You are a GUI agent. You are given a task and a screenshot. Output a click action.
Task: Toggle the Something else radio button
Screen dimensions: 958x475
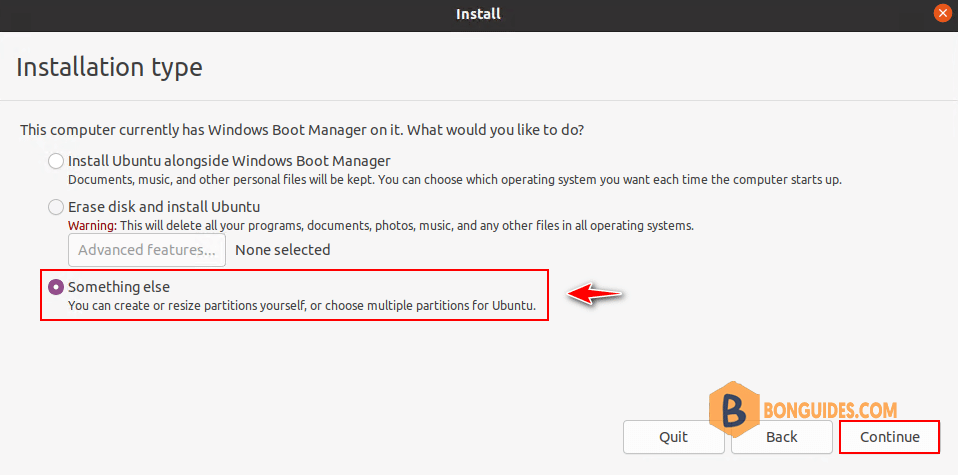tap(56, 286)
